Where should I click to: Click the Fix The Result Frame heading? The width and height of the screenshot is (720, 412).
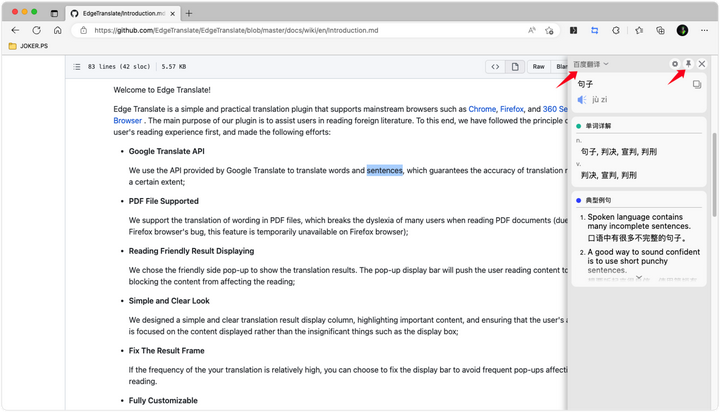[x=166, y=350]
